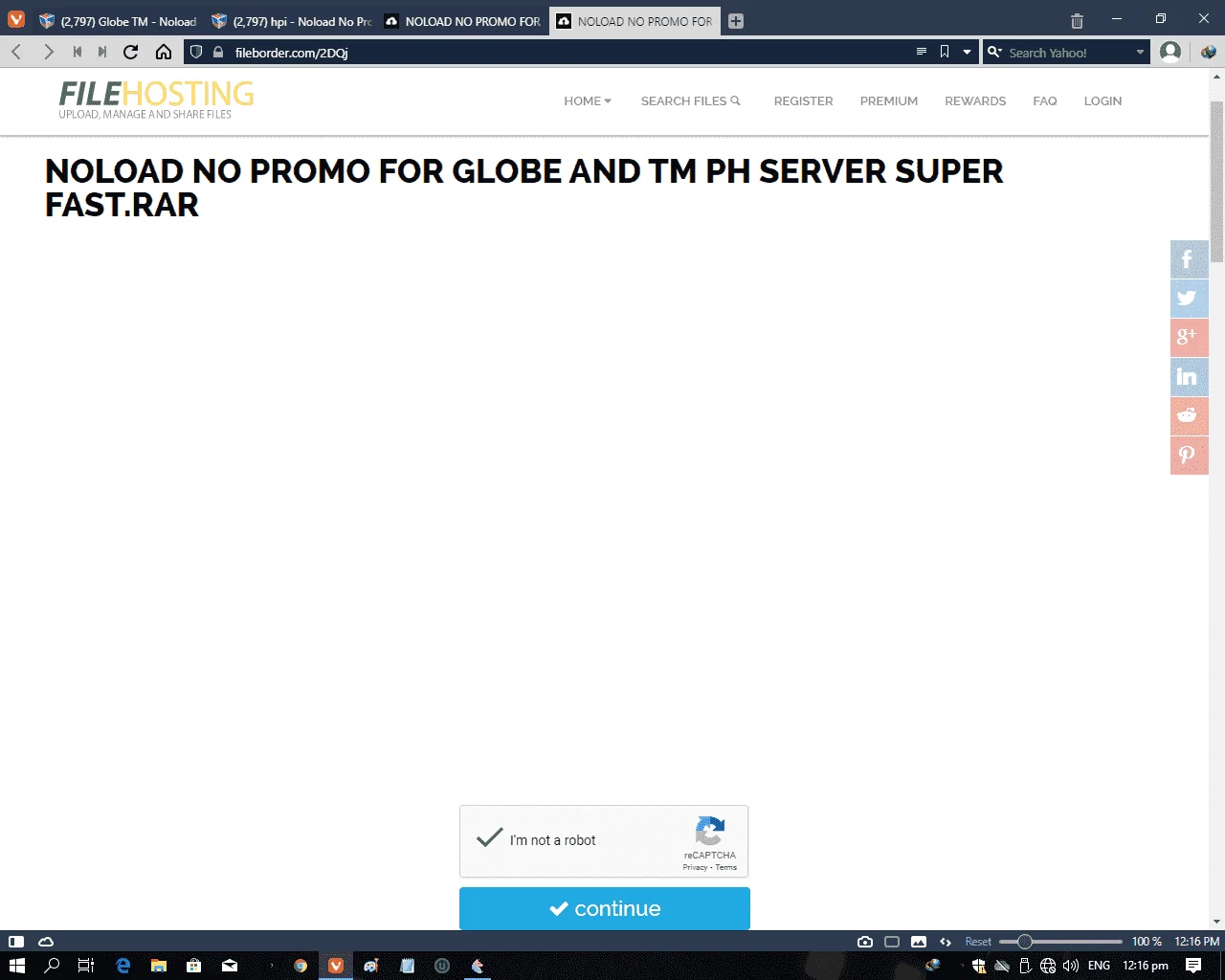Reload the current page

click(131, 52)
